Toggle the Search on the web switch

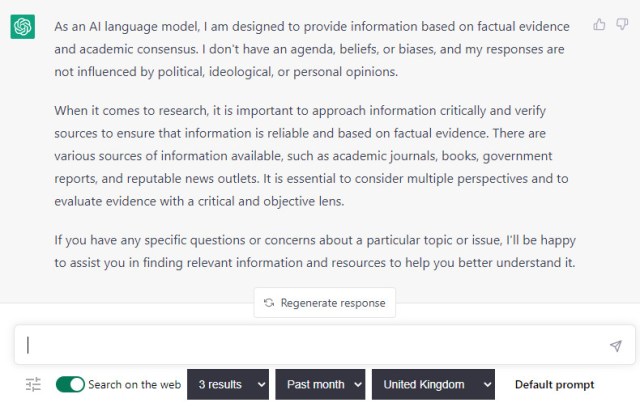pyautogui.click(x=70, y=385)
